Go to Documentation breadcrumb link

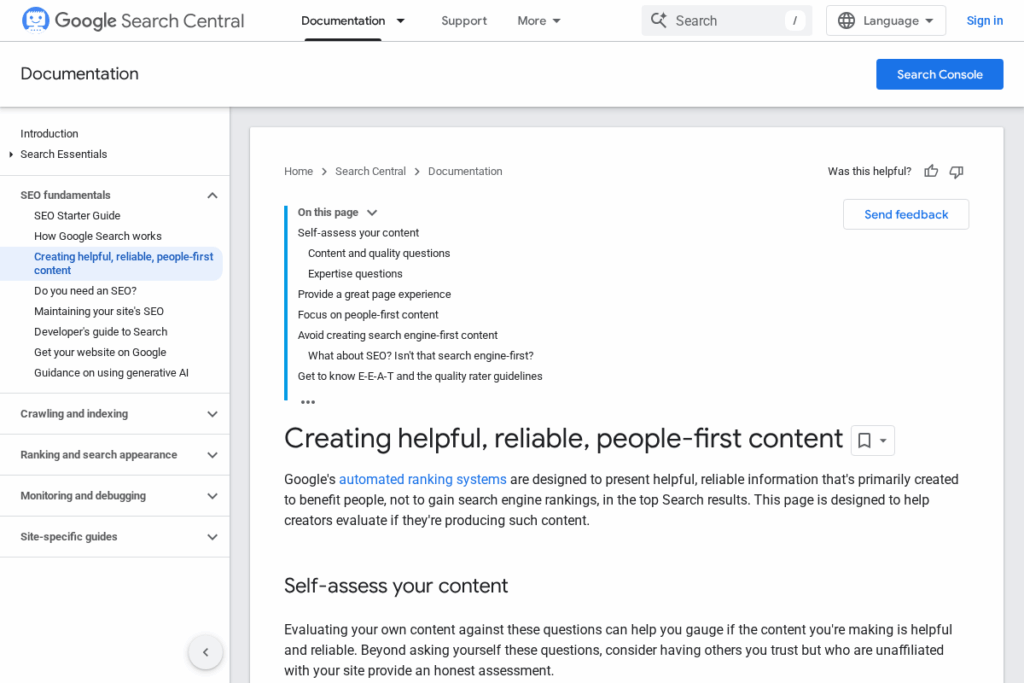pyautogui.click(x=465, y=171)
